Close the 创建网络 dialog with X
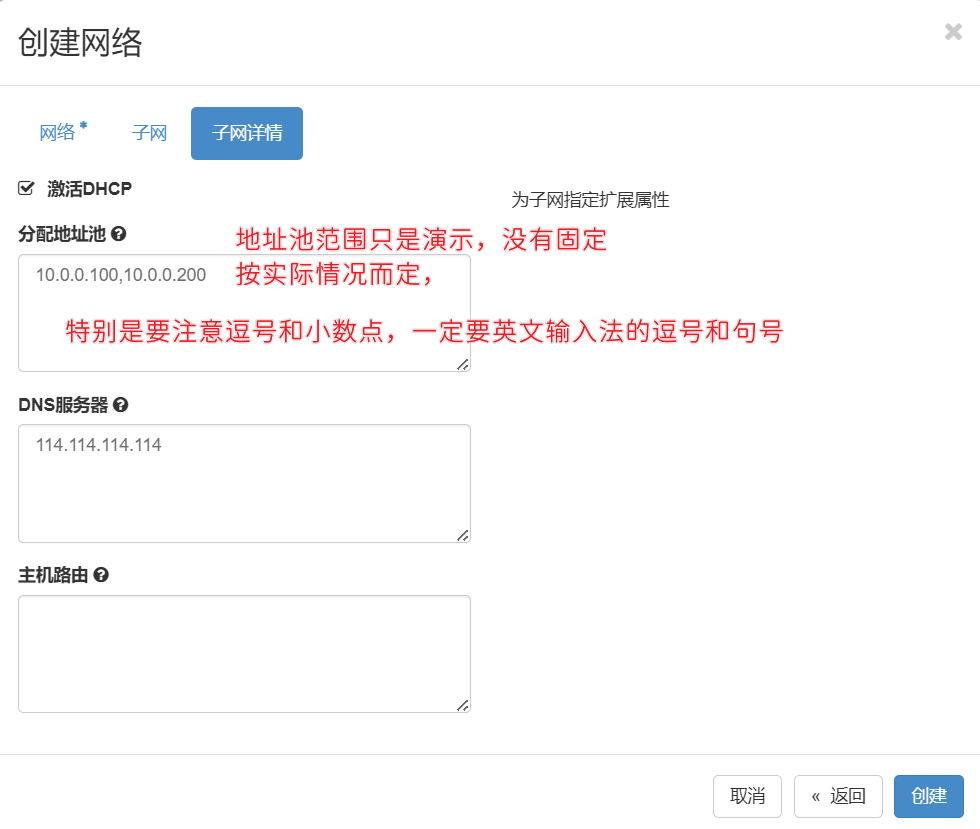The width and height of the screenshot is (980, 829). coord(953,32)
